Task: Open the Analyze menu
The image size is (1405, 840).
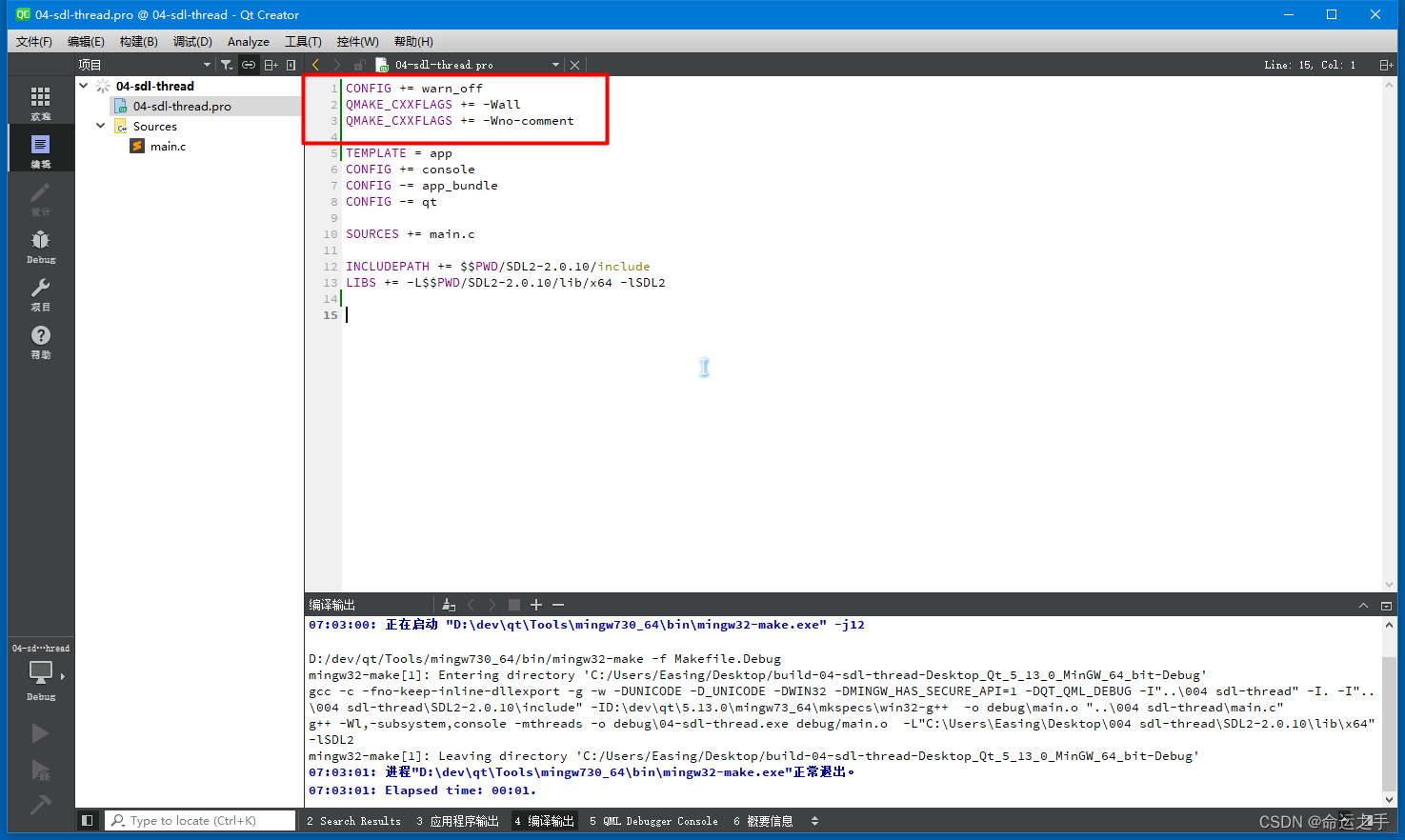Action: point(249,42)
